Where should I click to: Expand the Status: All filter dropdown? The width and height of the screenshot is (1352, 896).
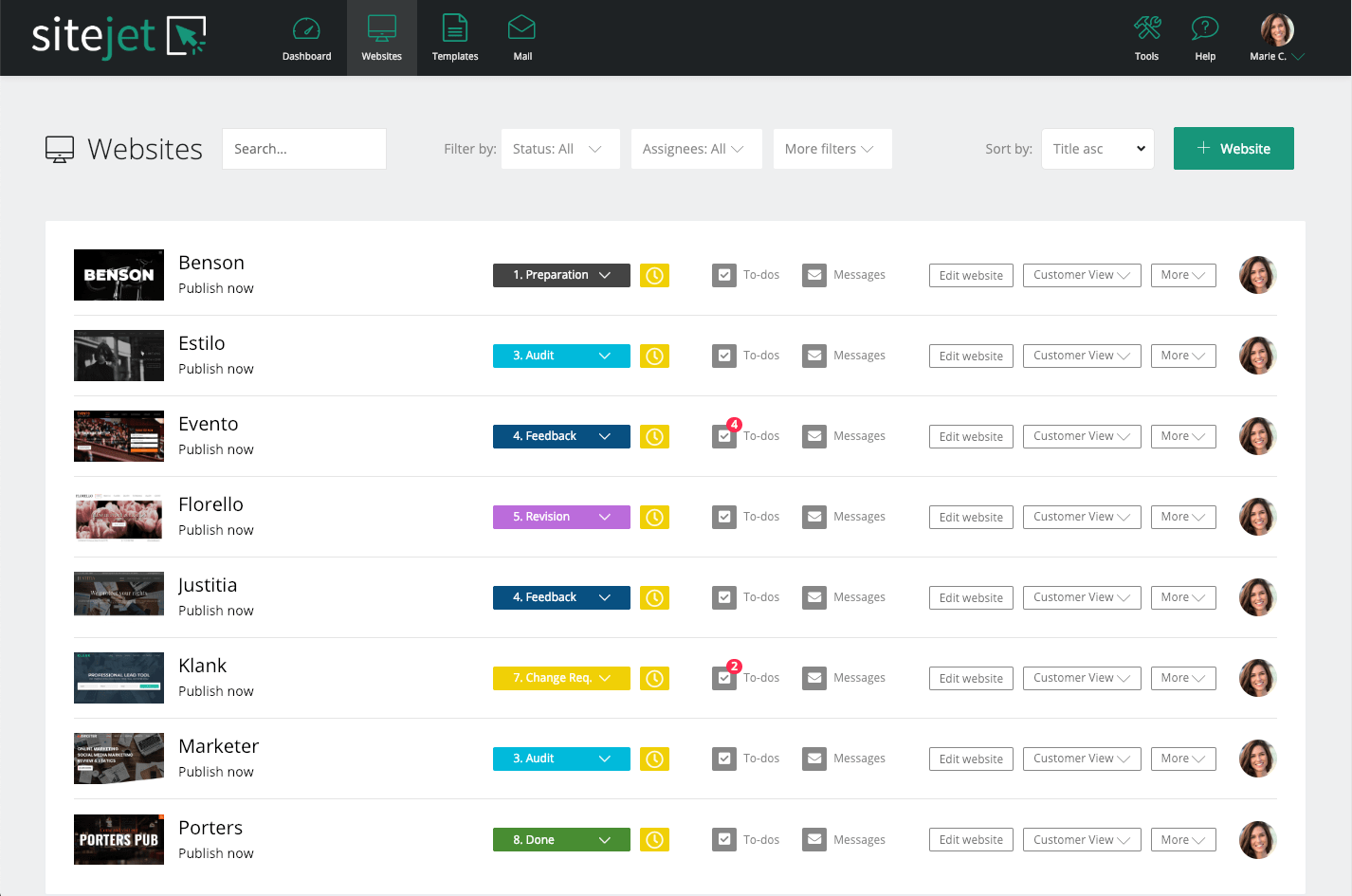pos(559,149)
